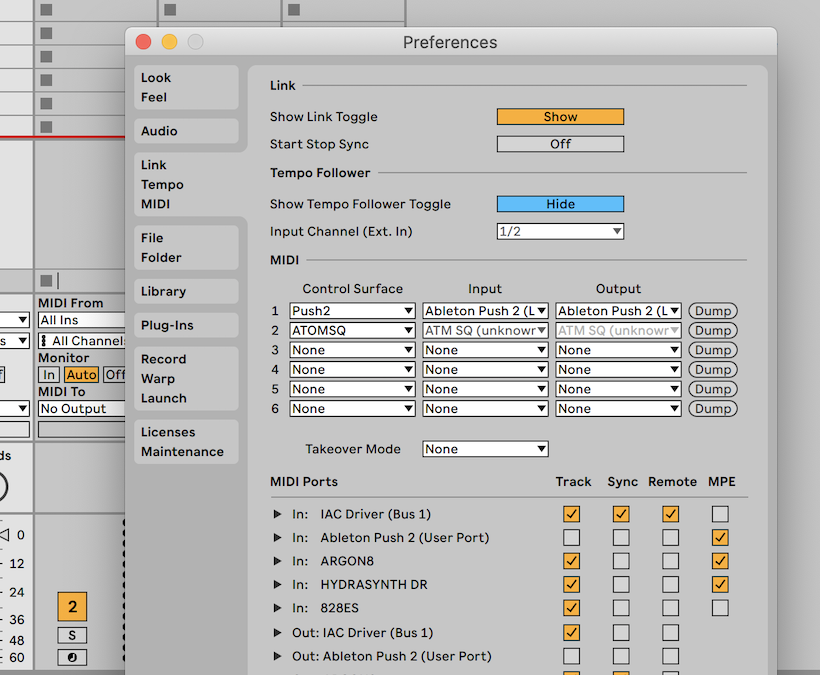The image size is (820, 675).
Task: Open the Licenses Maintenance tab
Action: [186, 442]
